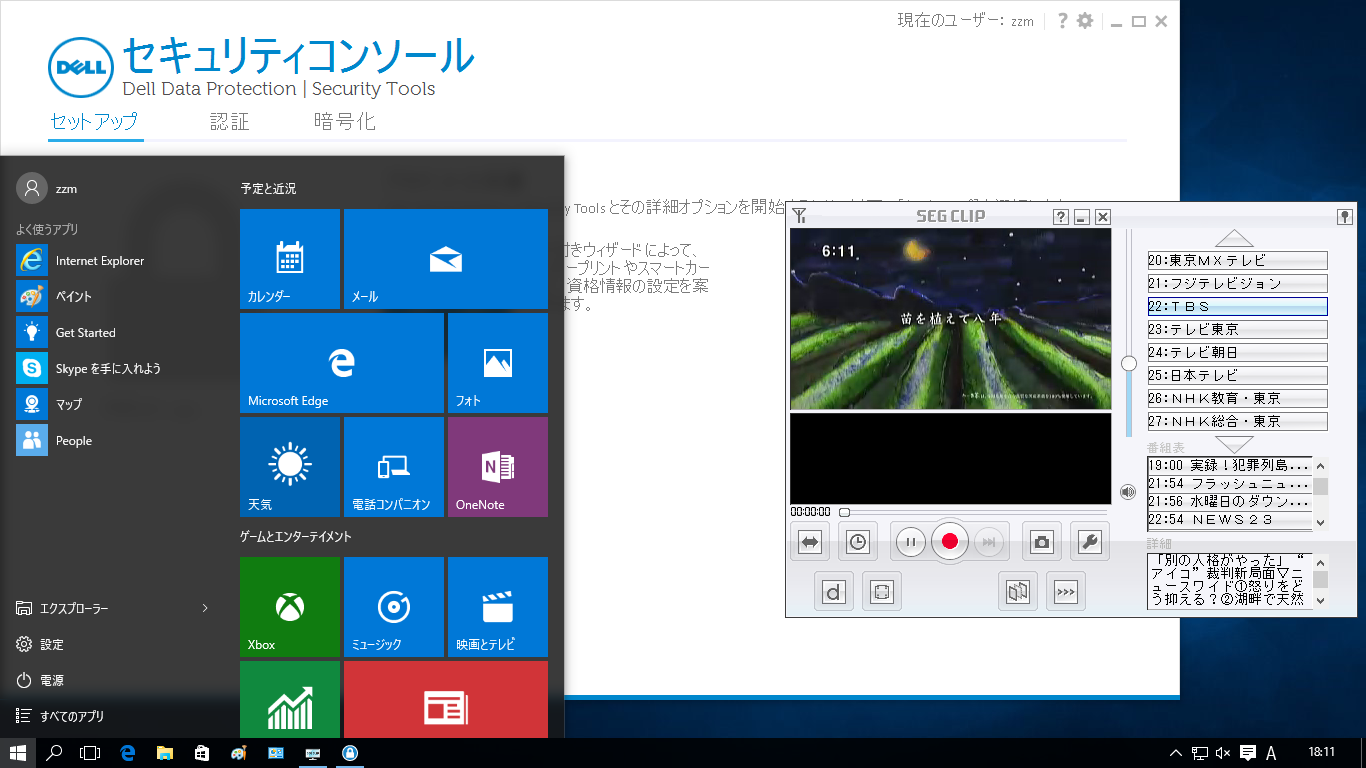Click the antenna signal icon in SEG CLIP
Screen dimensions: 1366x768
[x=799, y=216]
